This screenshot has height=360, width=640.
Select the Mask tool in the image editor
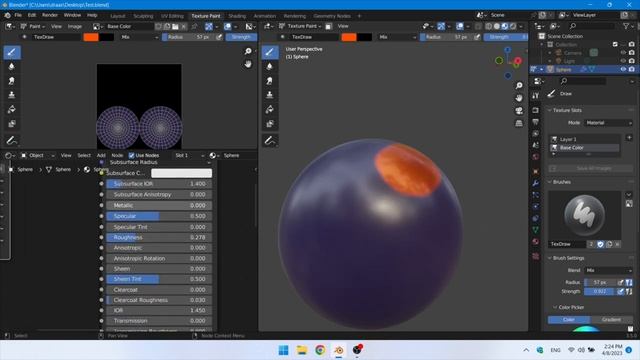[11, 124]
